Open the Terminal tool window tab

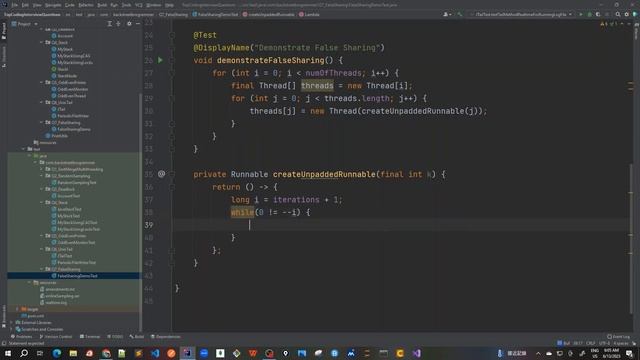[90, 337]
